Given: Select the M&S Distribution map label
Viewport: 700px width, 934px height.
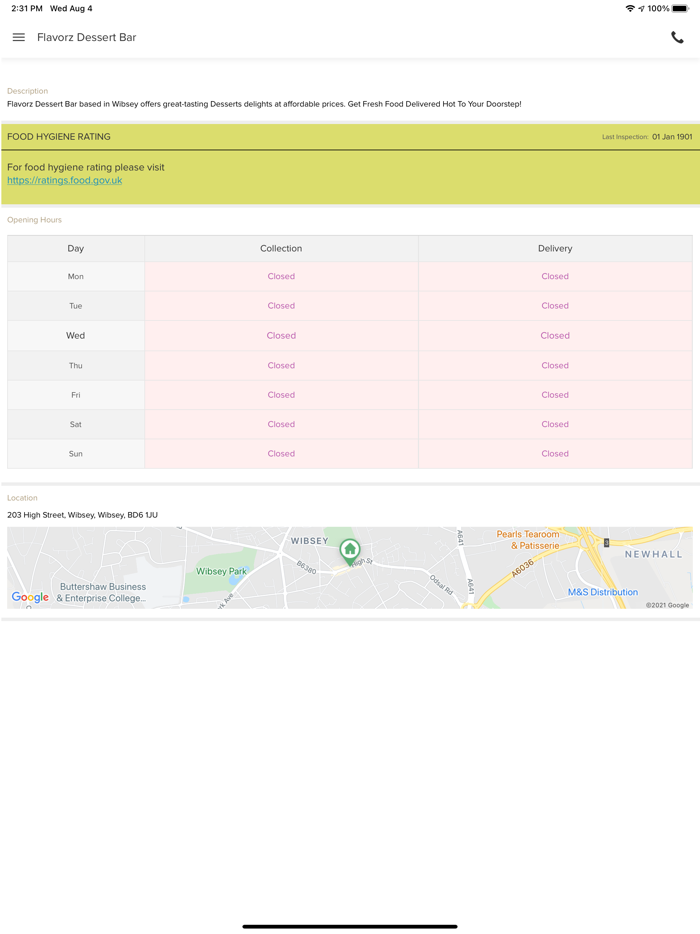Looking at the screenshot, I should (602, 592).
